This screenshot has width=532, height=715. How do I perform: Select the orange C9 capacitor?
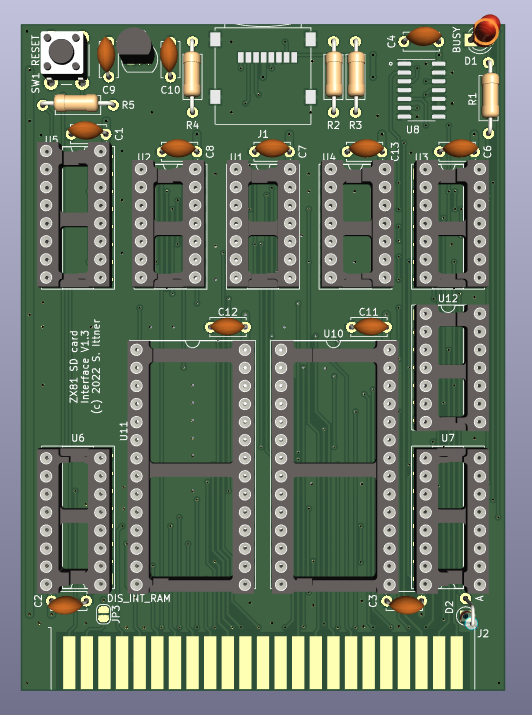106,55
